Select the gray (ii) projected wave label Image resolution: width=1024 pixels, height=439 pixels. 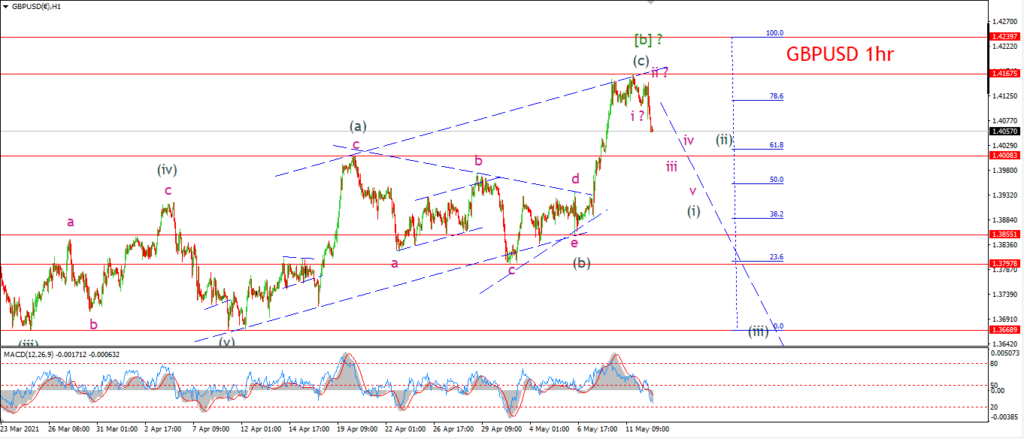724,139
